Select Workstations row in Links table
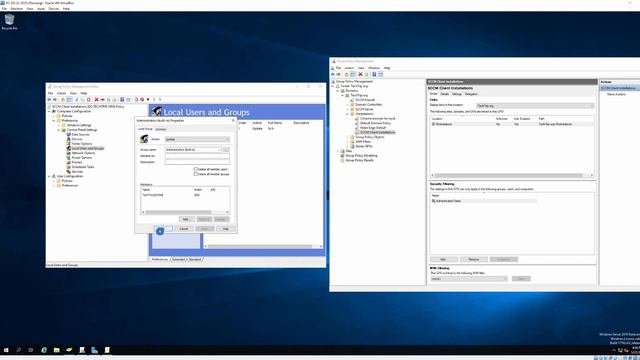This screenshot has width=640, height=360. 512,124
